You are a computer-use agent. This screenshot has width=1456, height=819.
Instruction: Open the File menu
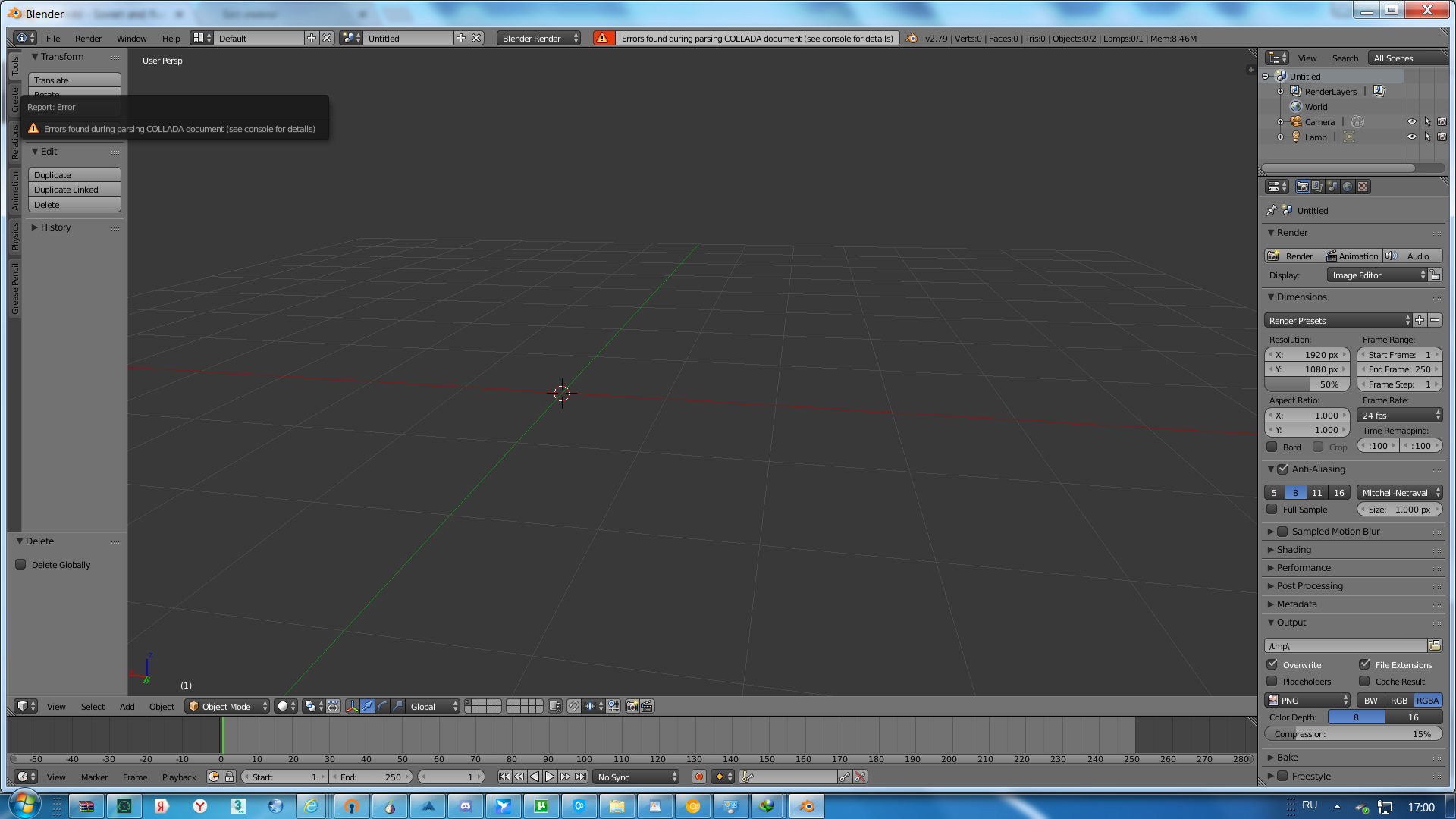click(x=53, y=38)
